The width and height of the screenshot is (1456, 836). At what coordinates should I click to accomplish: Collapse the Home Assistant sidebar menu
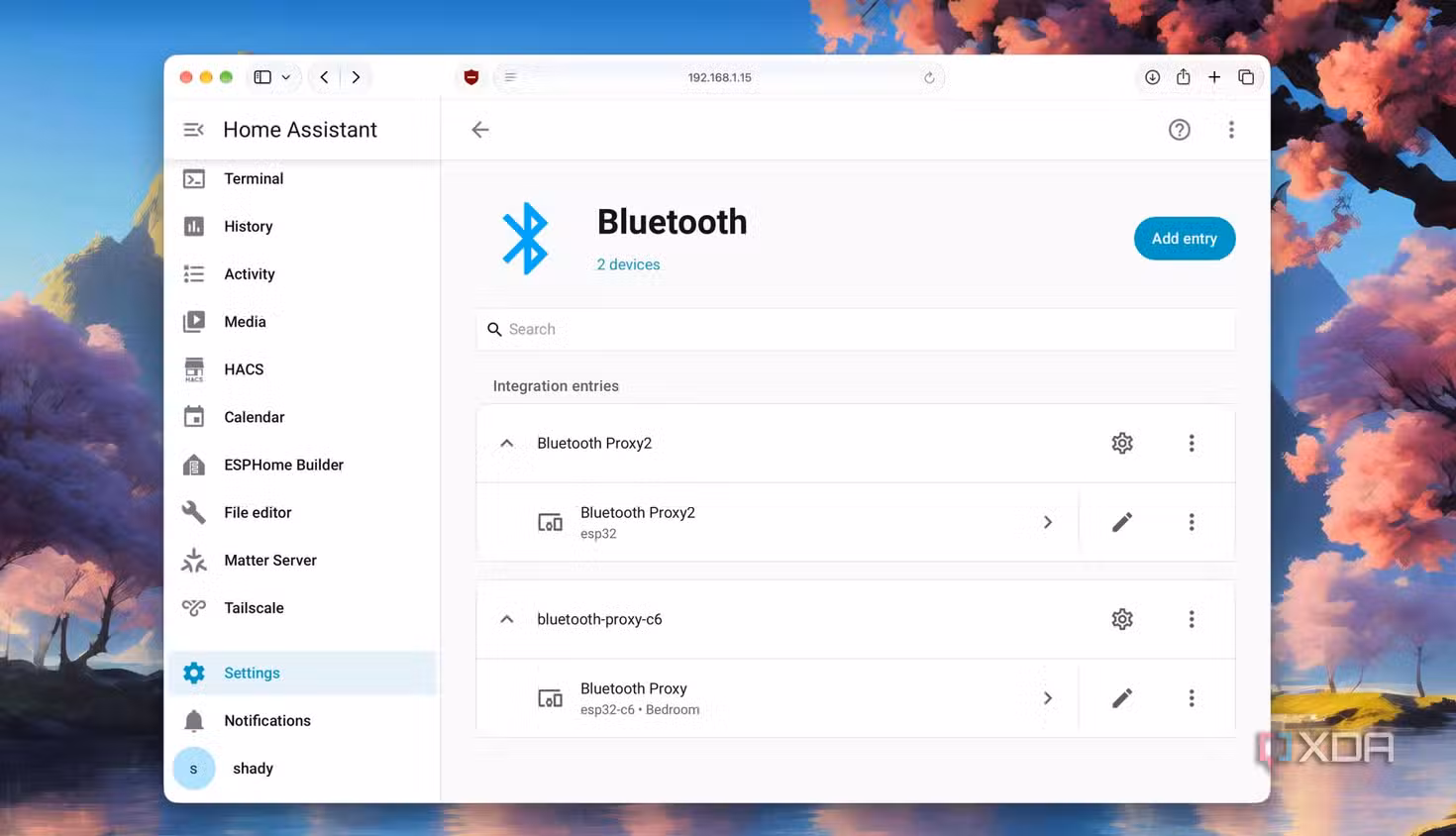point(194,130)
